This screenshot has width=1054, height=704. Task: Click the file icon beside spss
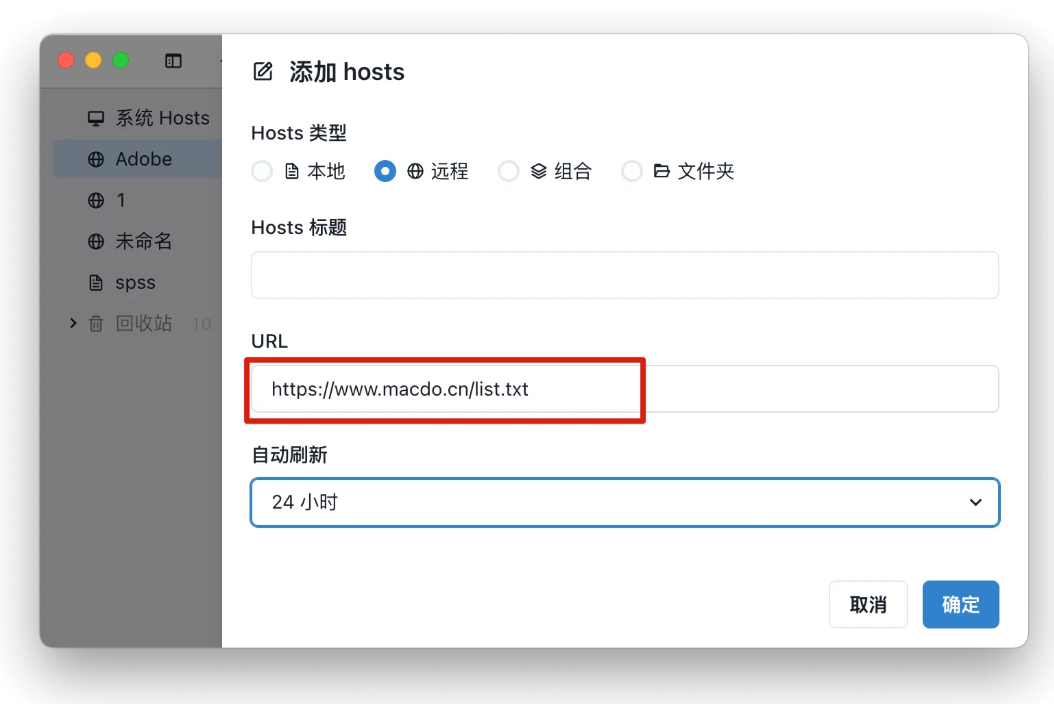(x=96, y=283)
